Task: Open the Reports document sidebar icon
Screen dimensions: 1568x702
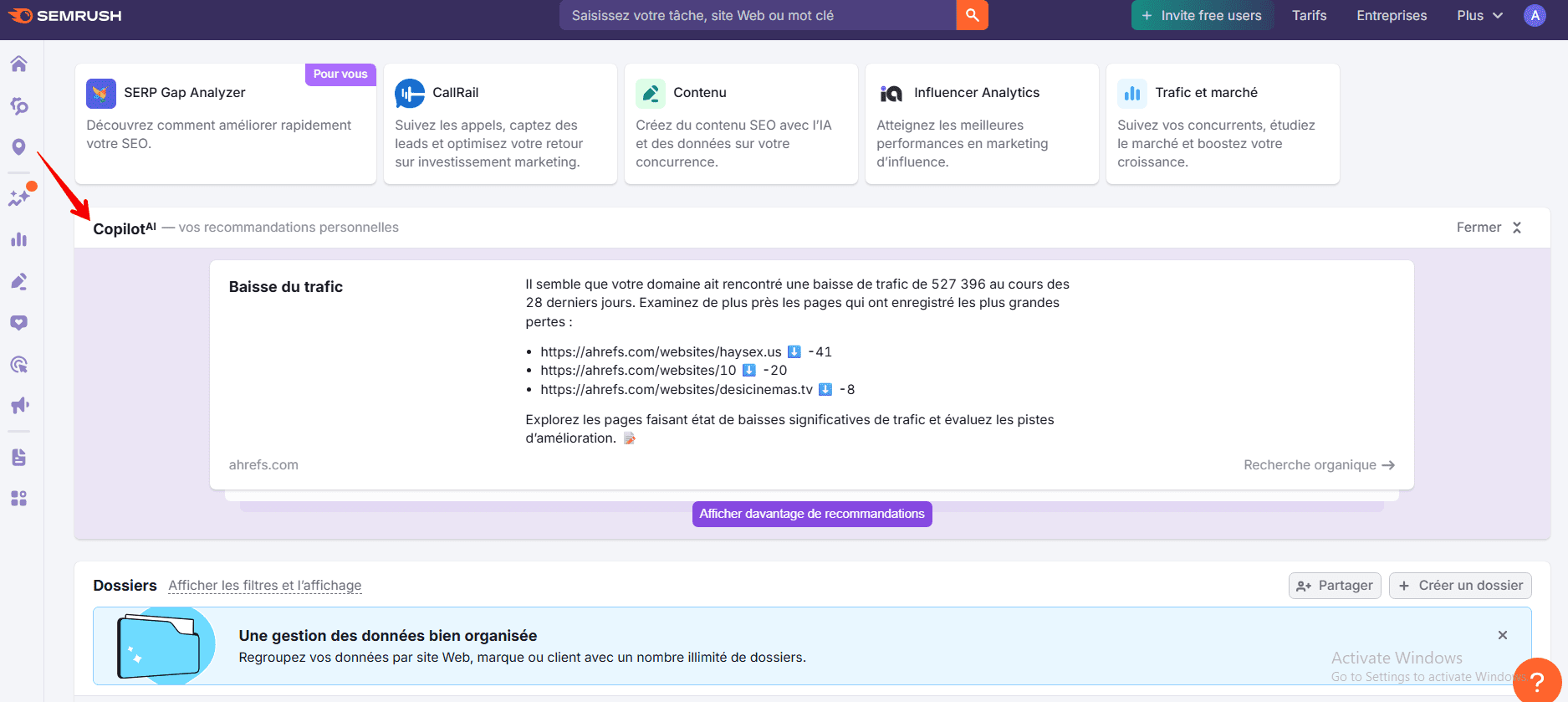Action: coord(18,457)
